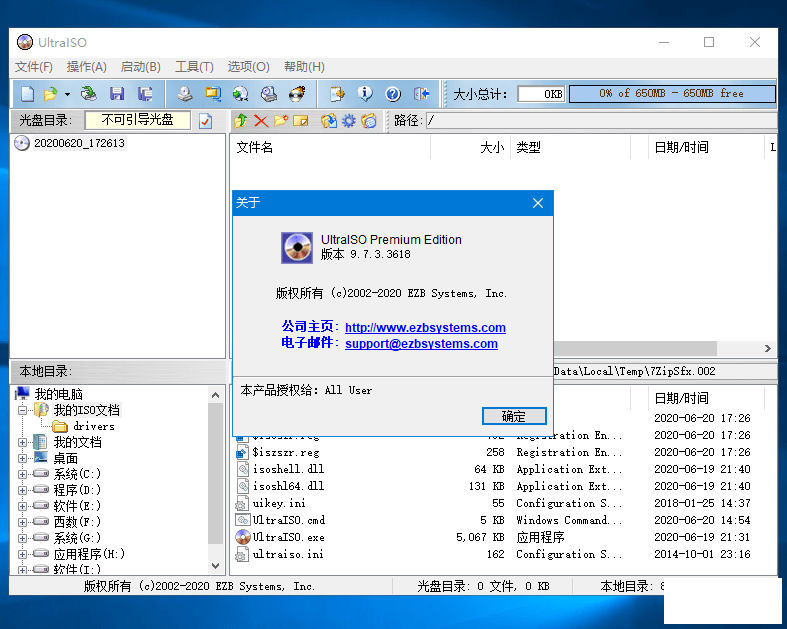Click the Compress ISO icon
The width and height of the screenshot is (787, 629).
(x=213, y=93)
